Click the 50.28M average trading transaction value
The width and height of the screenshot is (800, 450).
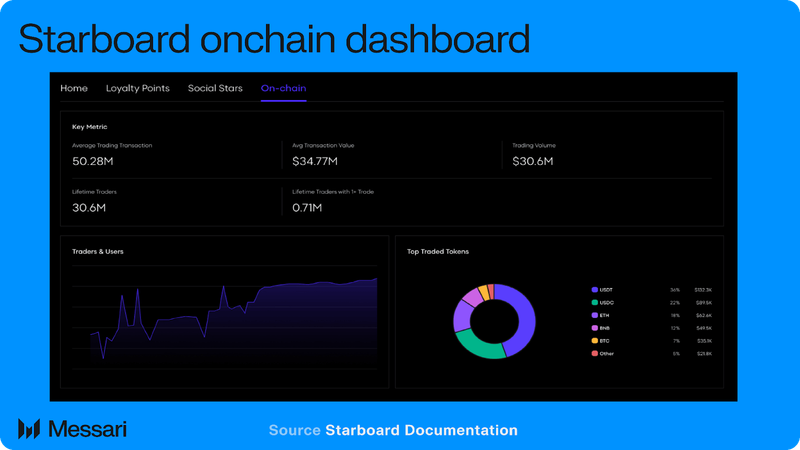pyautogui.click(x=92, y=161)
